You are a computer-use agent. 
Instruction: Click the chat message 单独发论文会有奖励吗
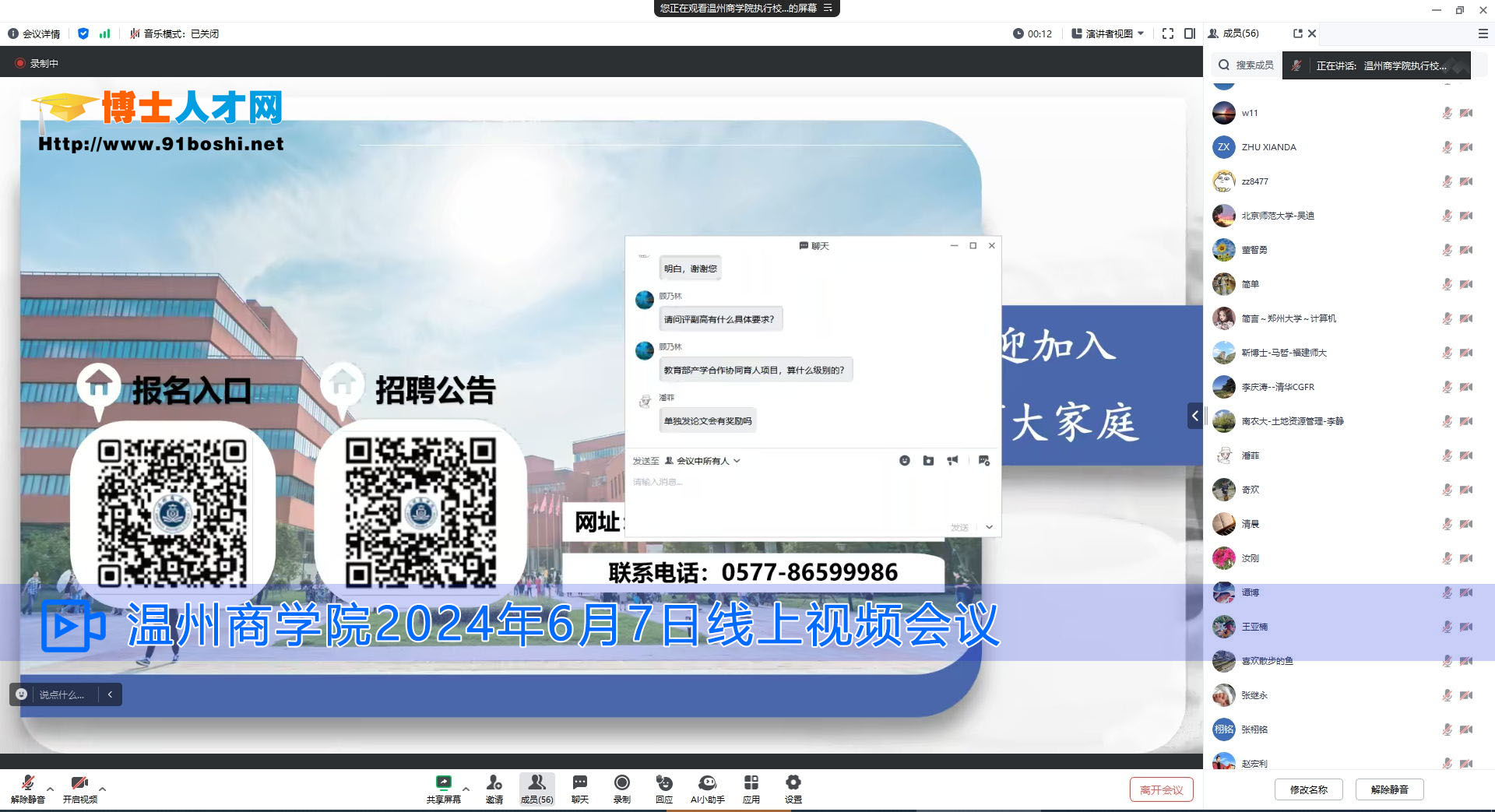(x=708, y=421)
